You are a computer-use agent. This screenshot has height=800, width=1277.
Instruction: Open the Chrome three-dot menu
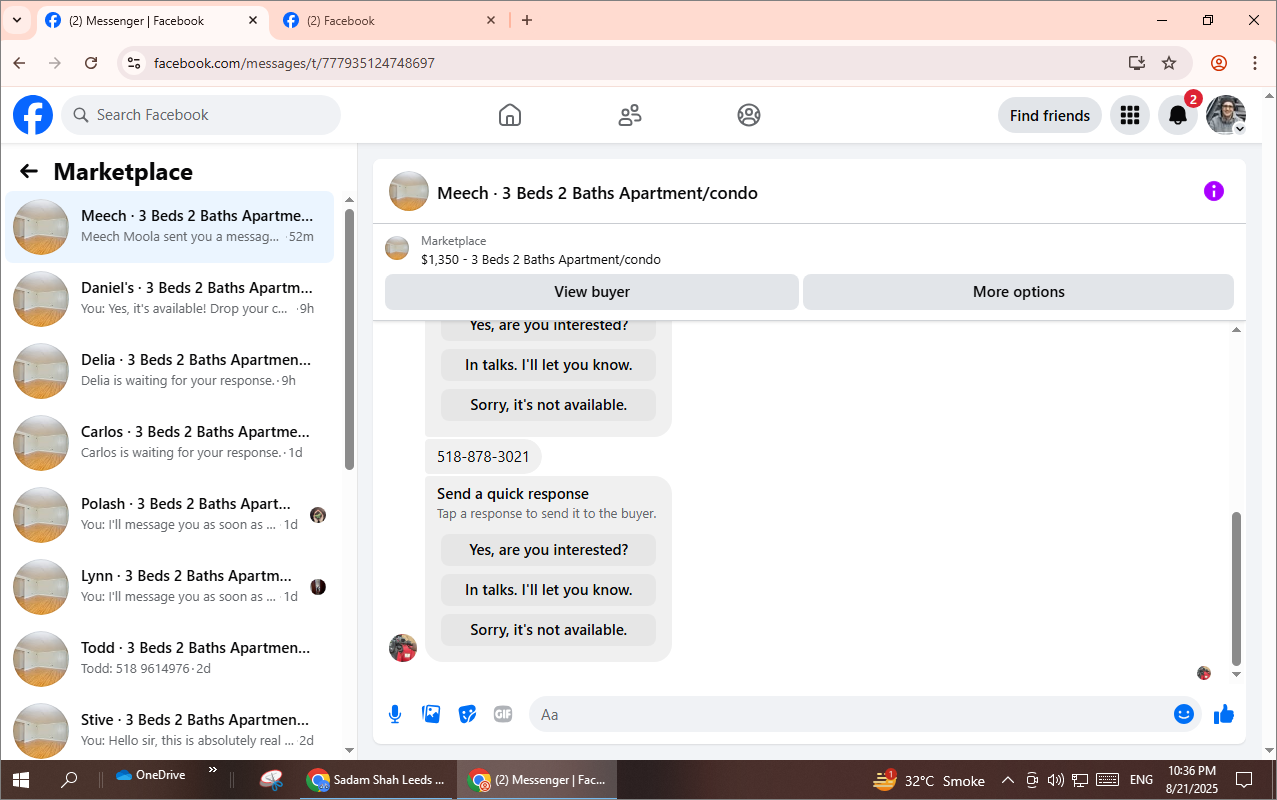[x=1255, y=63]
